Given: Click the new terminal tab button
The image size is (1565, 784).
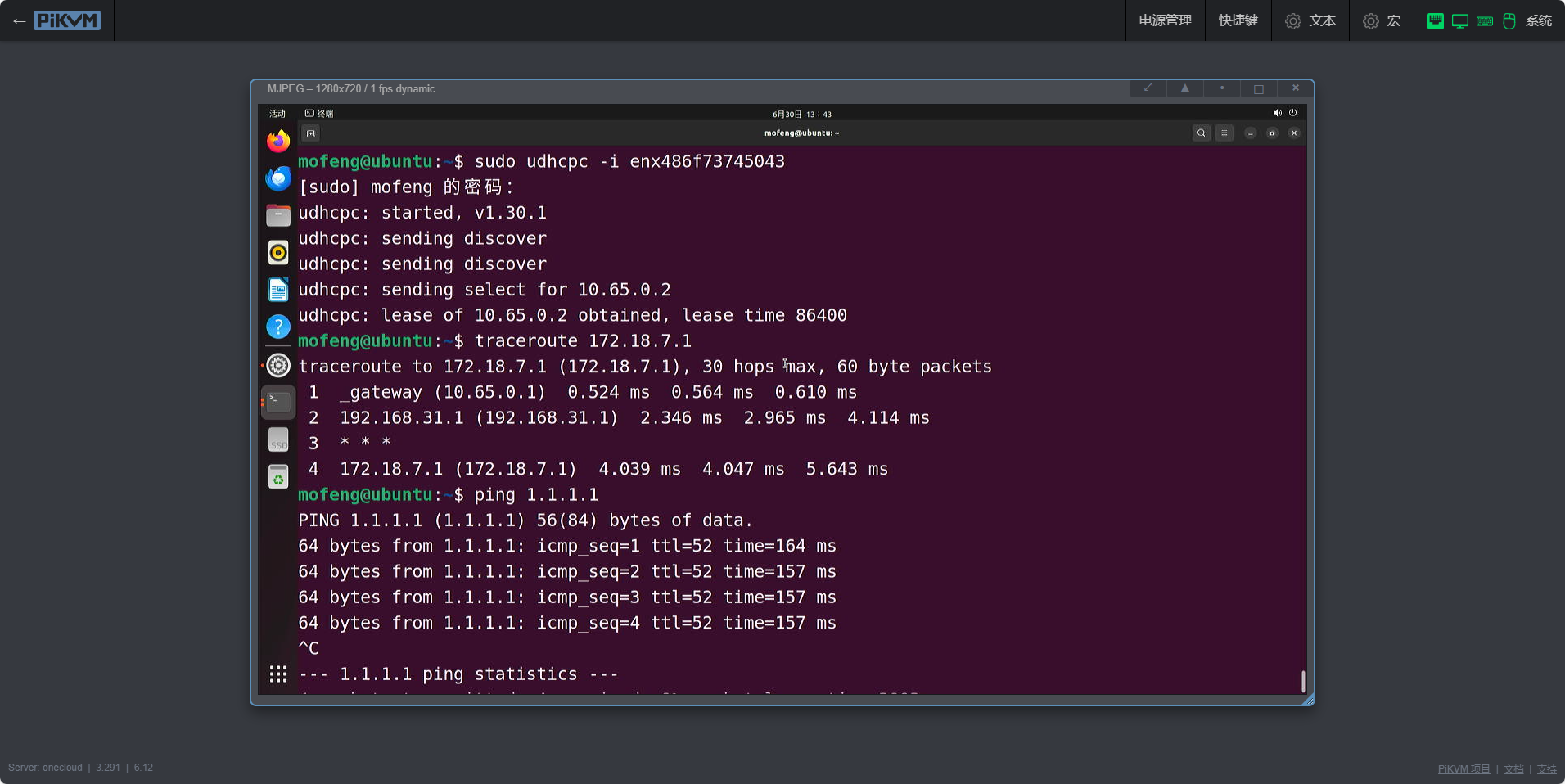Looking at the screenshot, I should [x=311, y=133].
